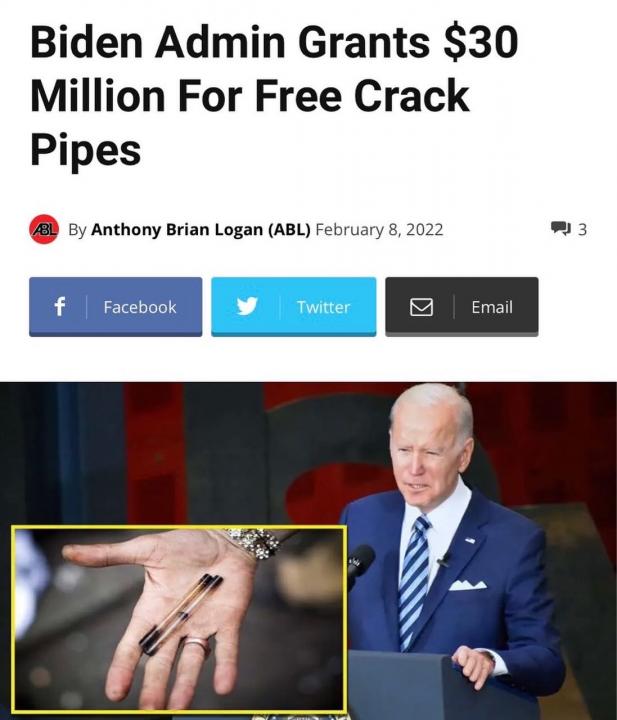The height and width of the screenshot is (720, 617).
Task: Share article using Facebook button label
Action: 140,307
